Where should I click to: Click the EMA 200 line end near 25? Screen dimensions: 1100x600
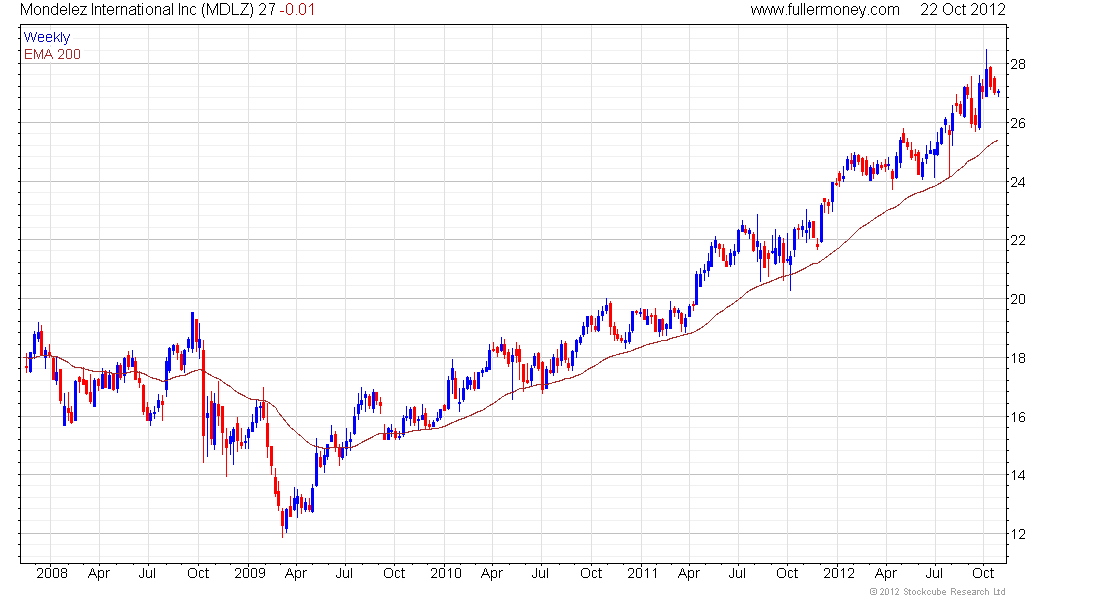click(x=996, y=141)
